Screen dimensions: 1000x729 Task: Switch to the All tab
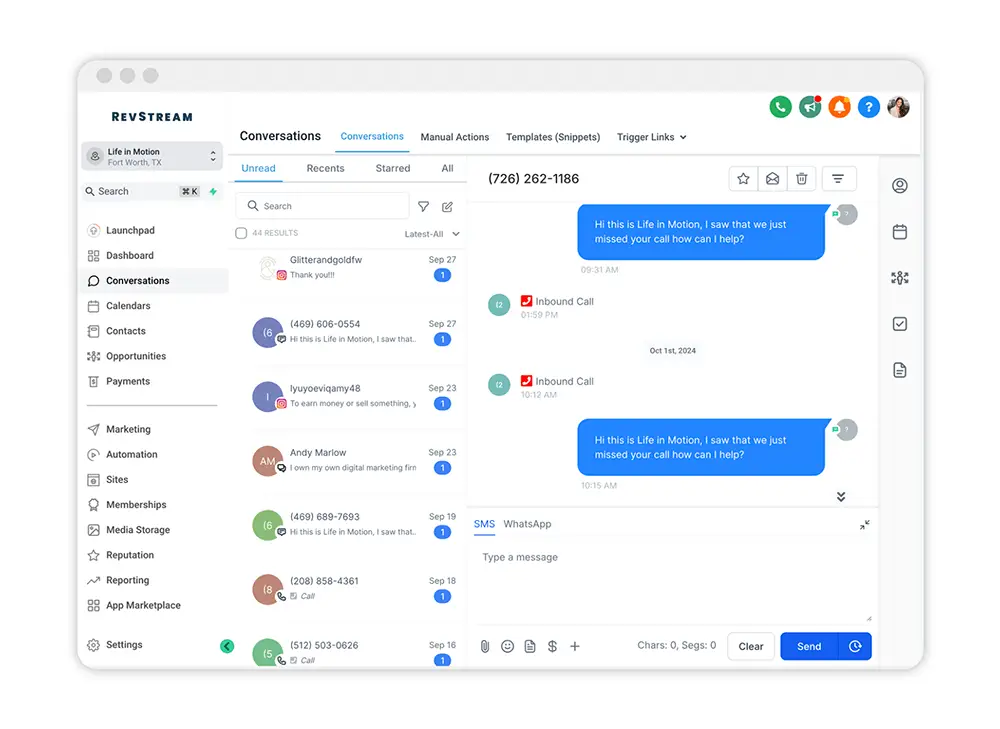click(x=448, y=168)
